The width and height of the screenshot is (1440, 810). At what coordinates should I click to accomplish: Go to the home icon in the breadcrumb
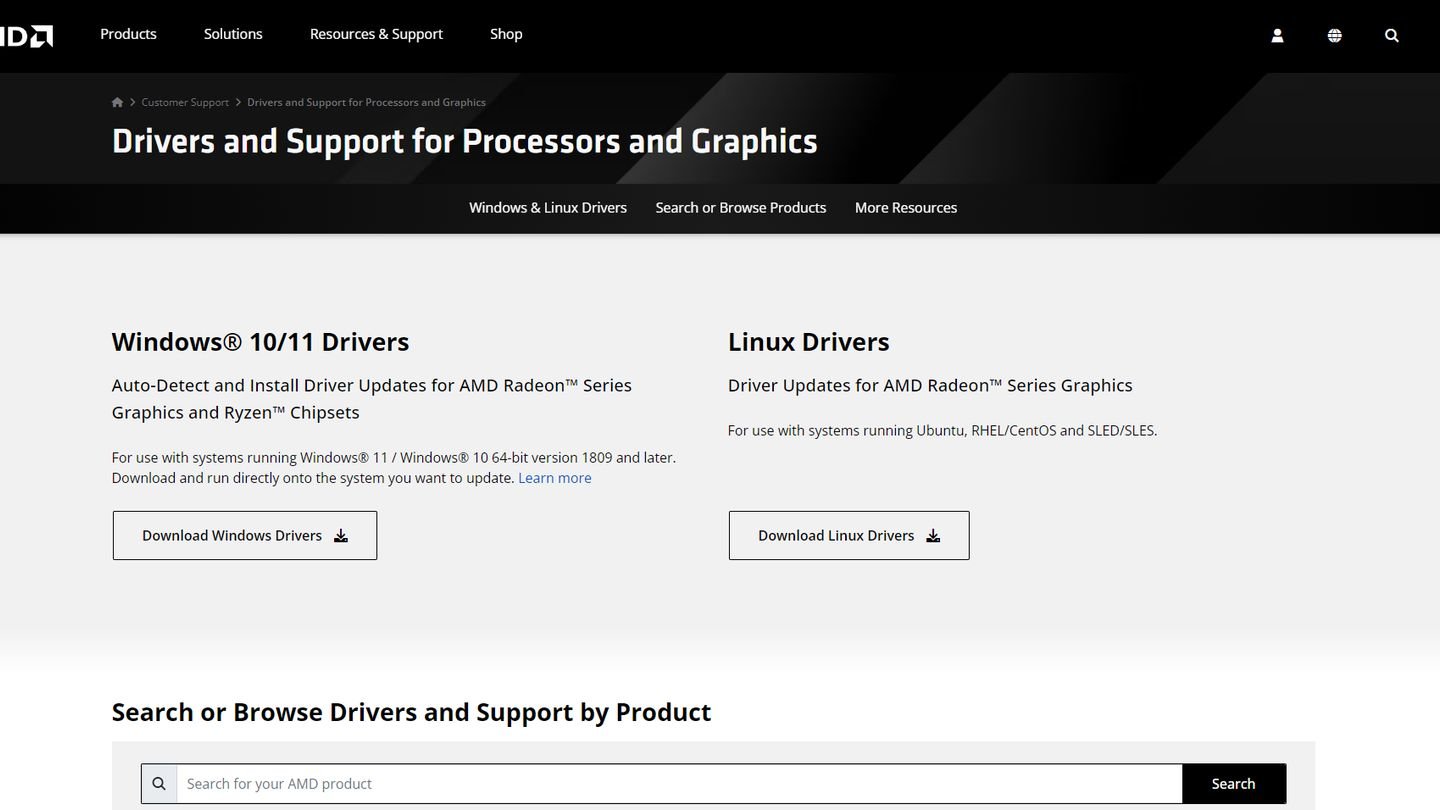[x=117, y=102]
